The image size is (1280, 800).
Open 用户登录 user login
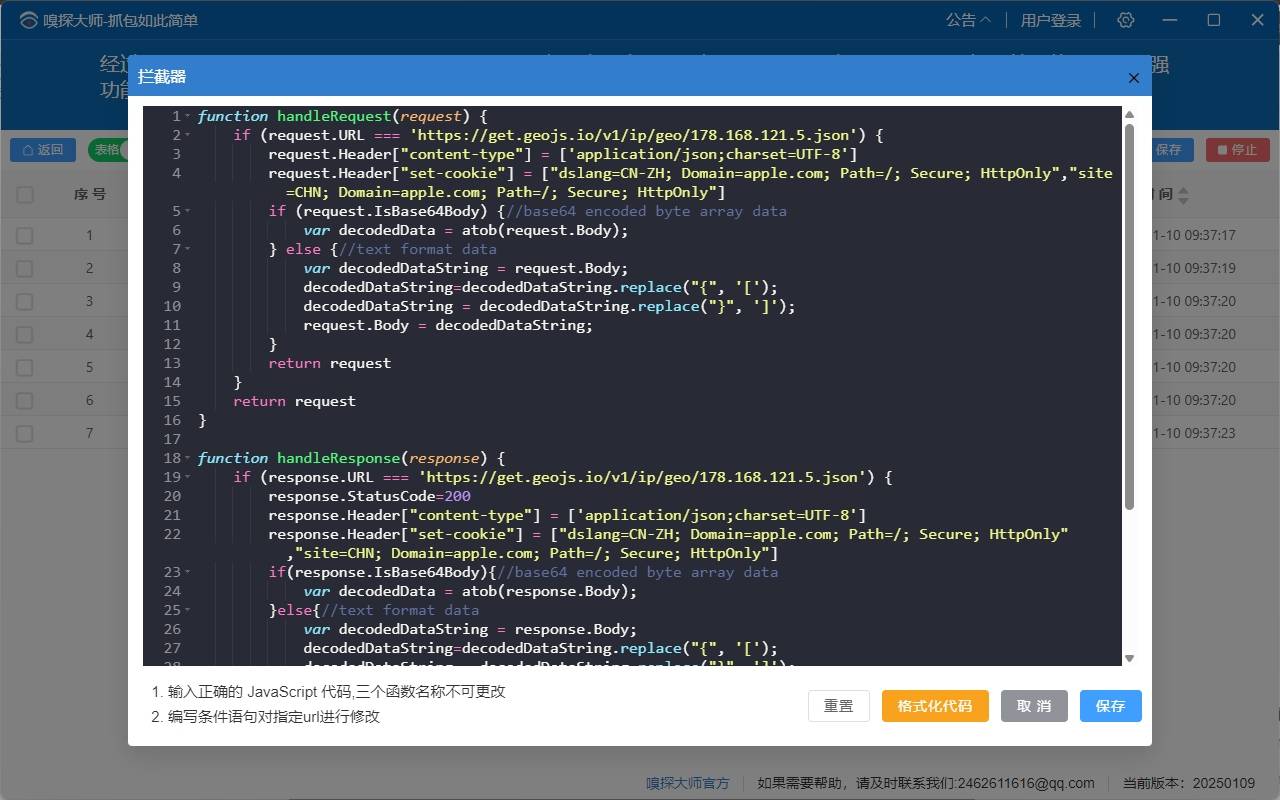tap(1051, 20)
